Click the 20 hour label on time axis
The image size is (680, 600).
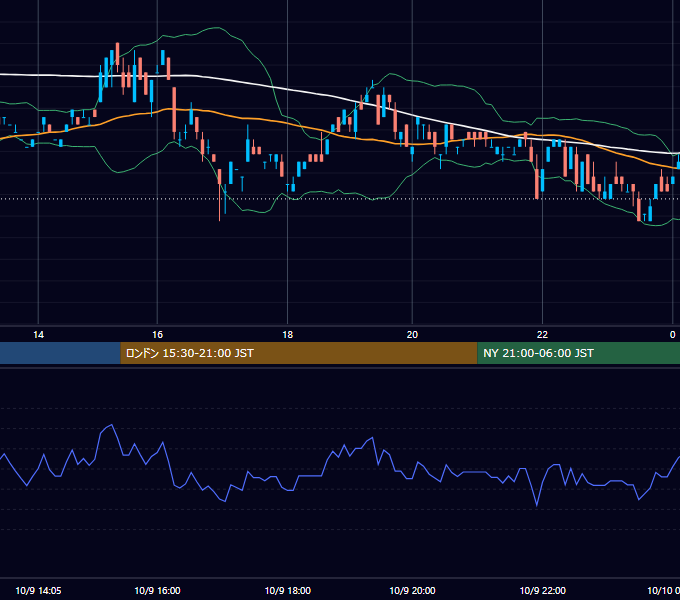pos(412,335)
